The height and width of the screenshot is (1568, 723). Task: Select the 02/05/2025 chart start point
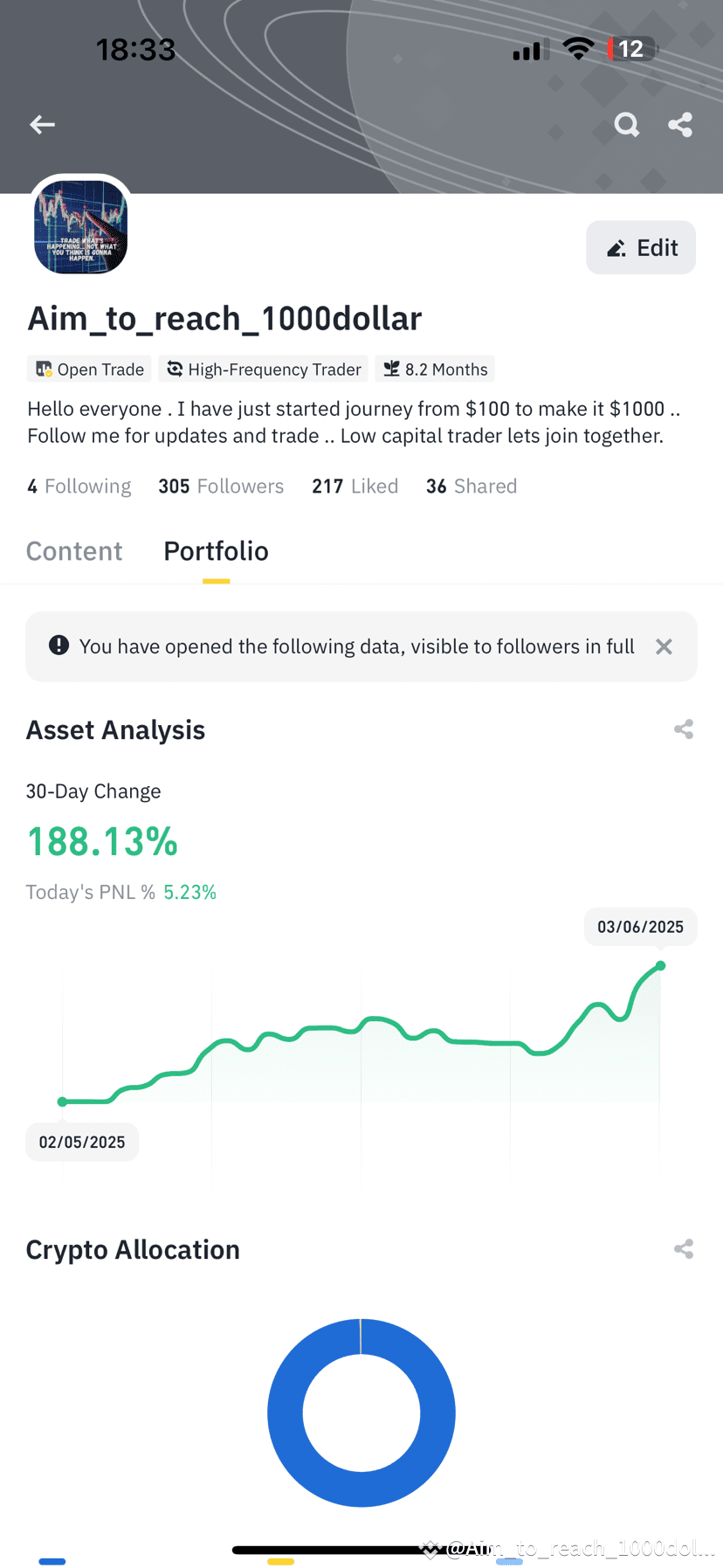point(62,1102)
